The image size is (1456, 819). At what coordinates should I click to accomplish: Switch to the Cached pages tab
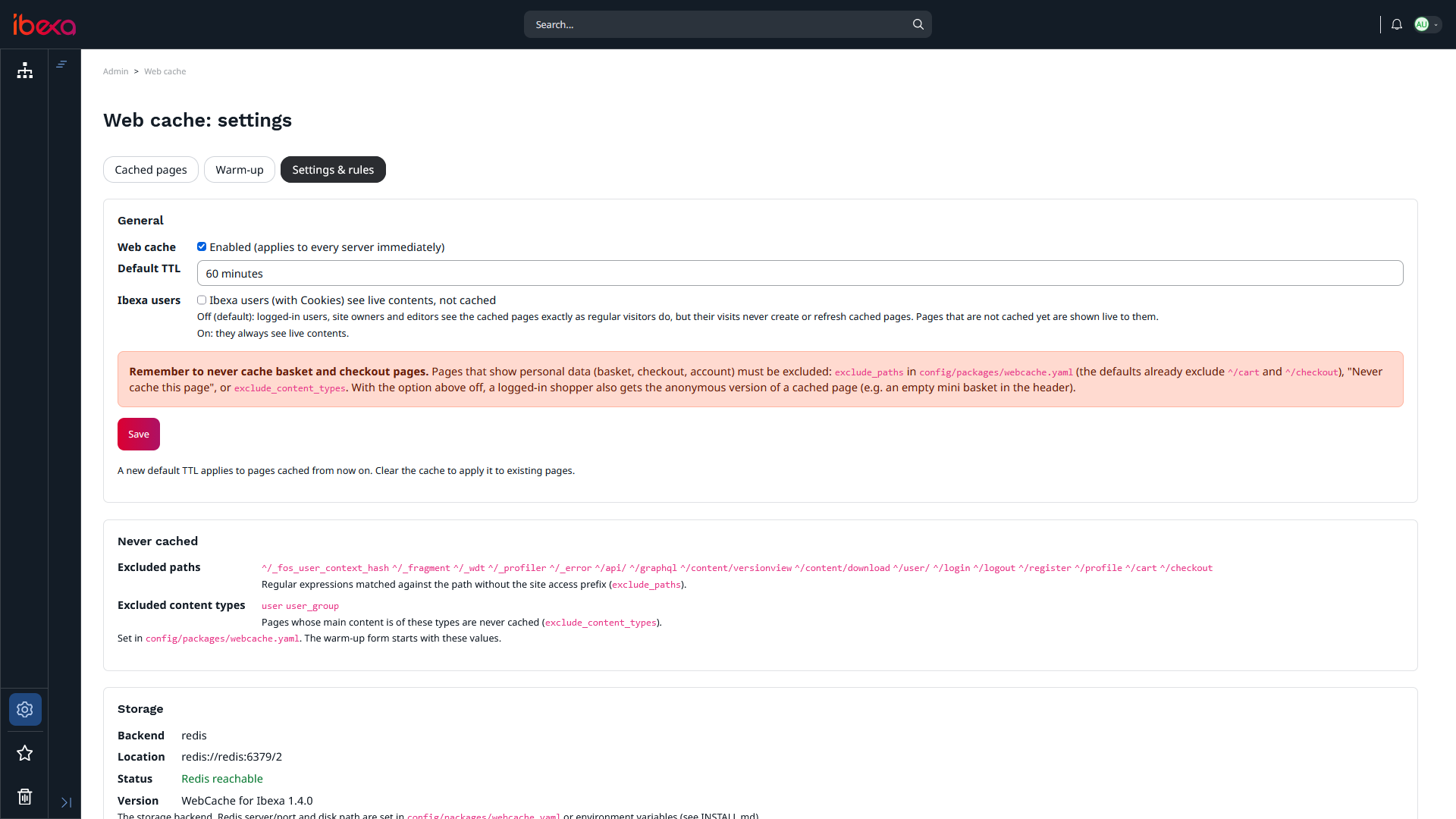click(151, 169)
